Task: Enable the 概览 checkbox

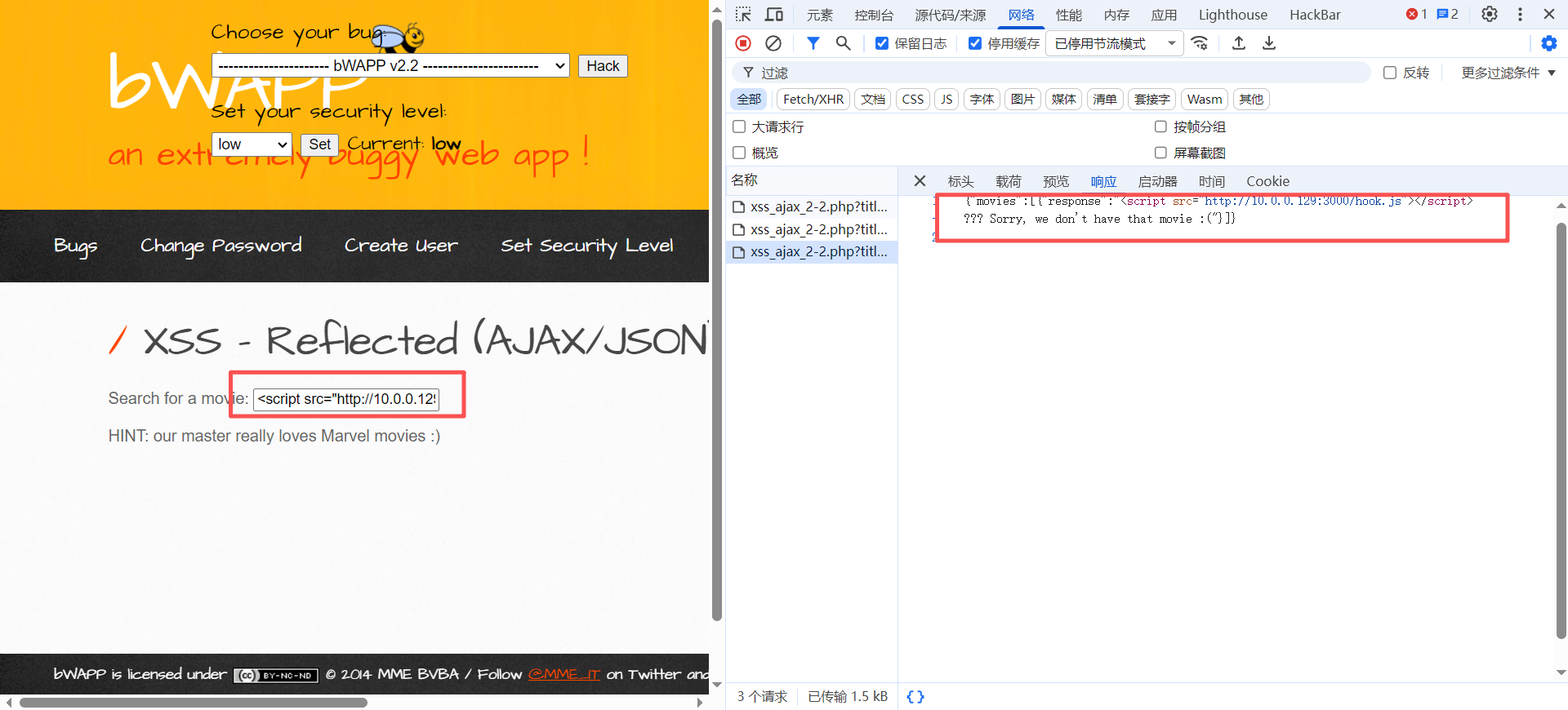Action: point(739,153)
